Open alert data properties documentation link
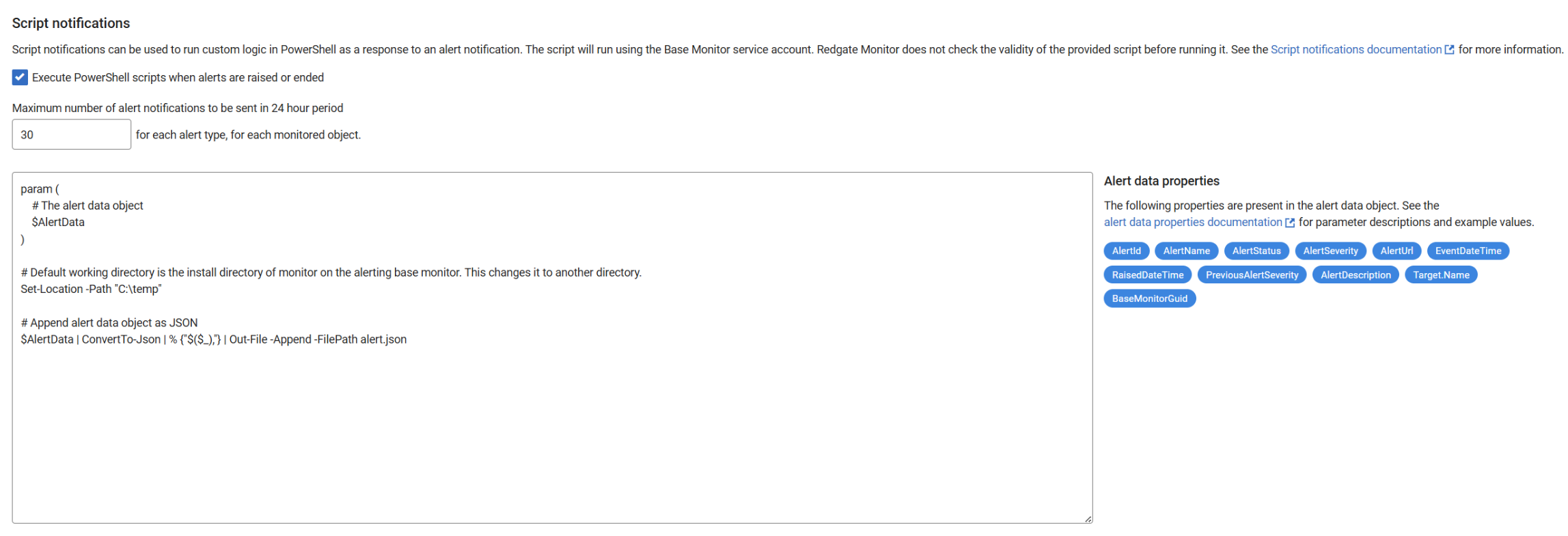 (x=1192, y=222)
